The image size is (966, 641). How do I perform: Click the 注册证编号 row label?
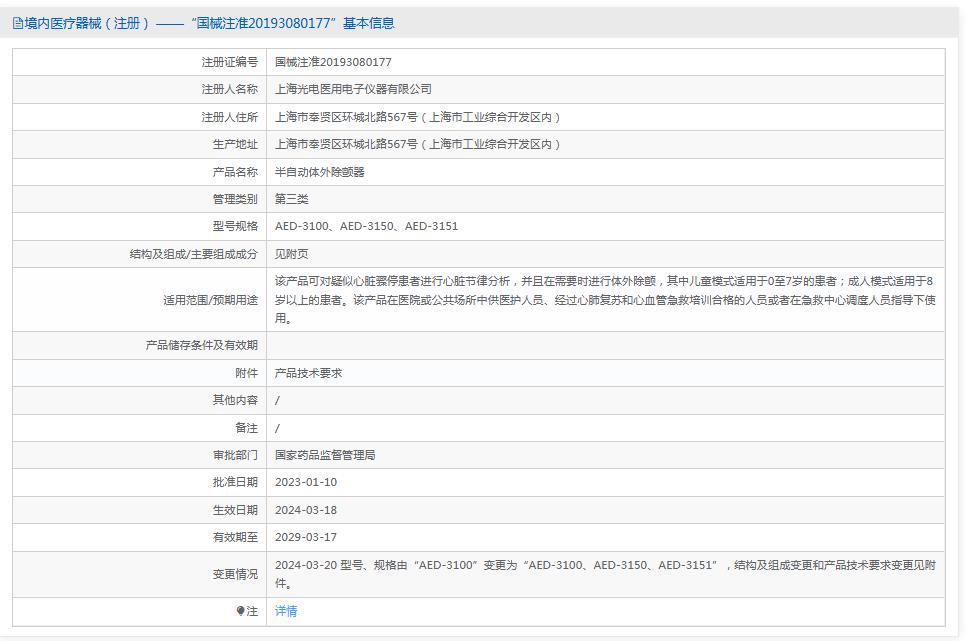[x=230, y=62]
